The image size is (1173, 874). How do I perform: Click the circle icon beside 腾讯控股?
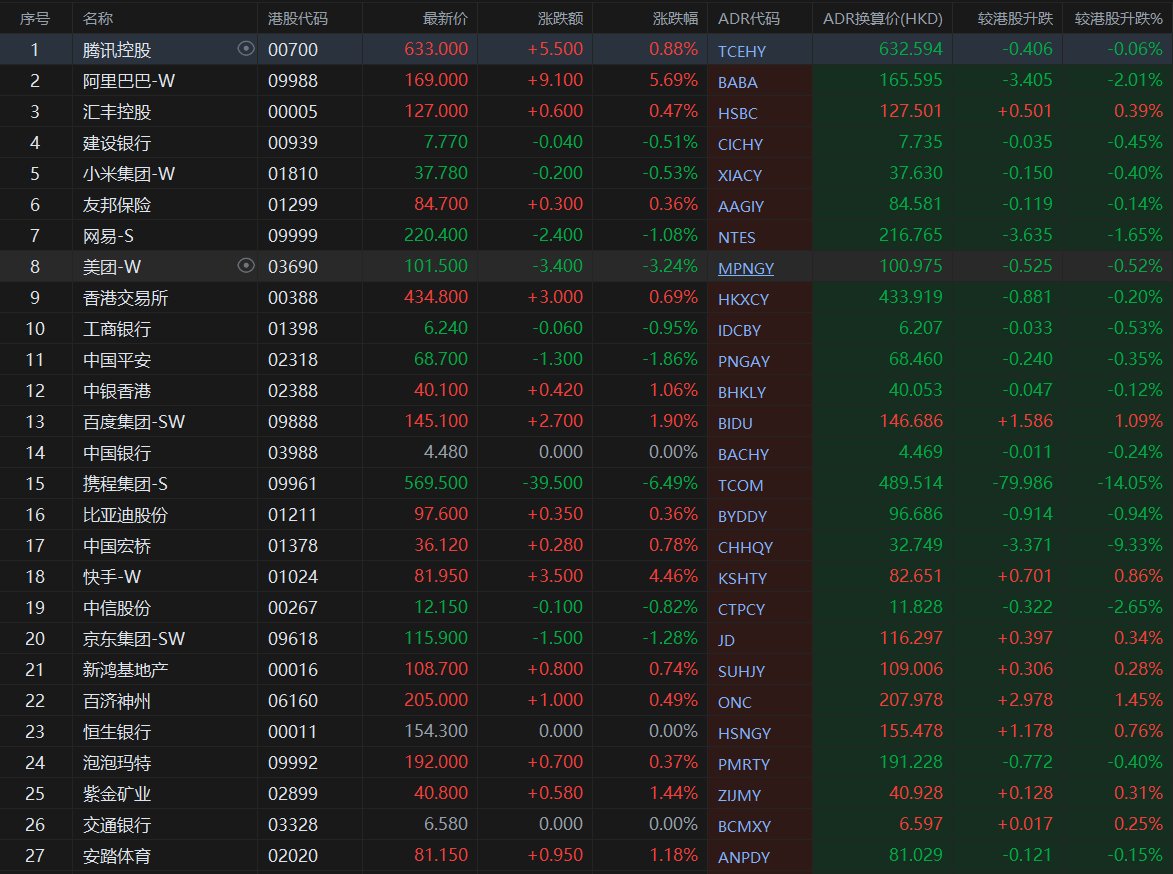click(x=246, y=49)
